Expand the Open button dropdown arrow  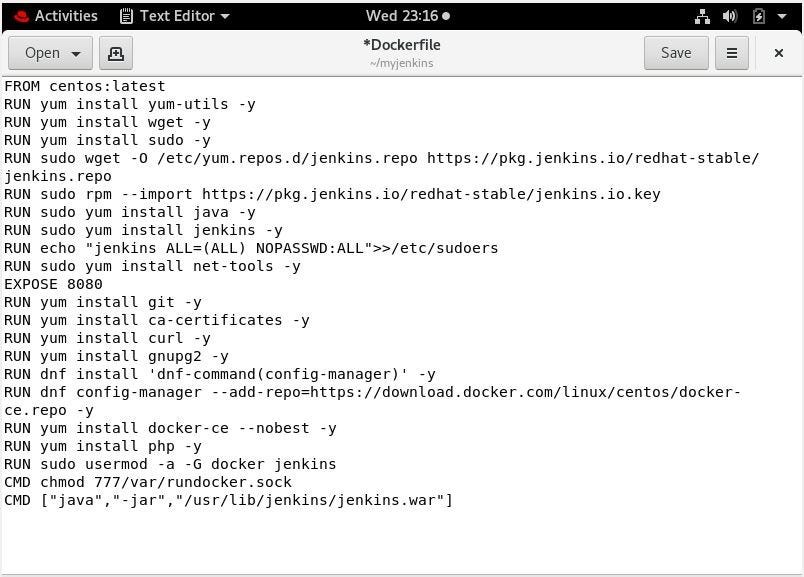pyautogui.click(x=76, y=52)
